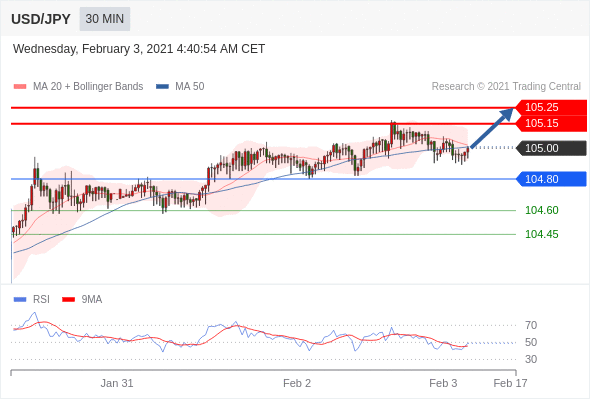Click the green 104.60 support label

coord(542,210)
